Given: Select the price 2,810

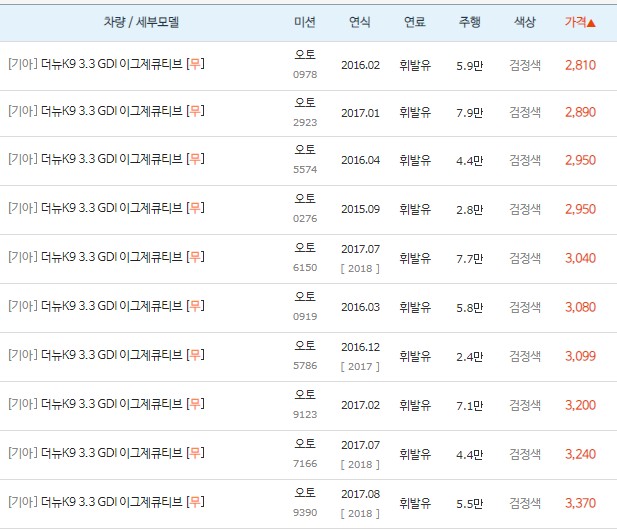Looking at the screenshot, I should [x=580, y=65].
